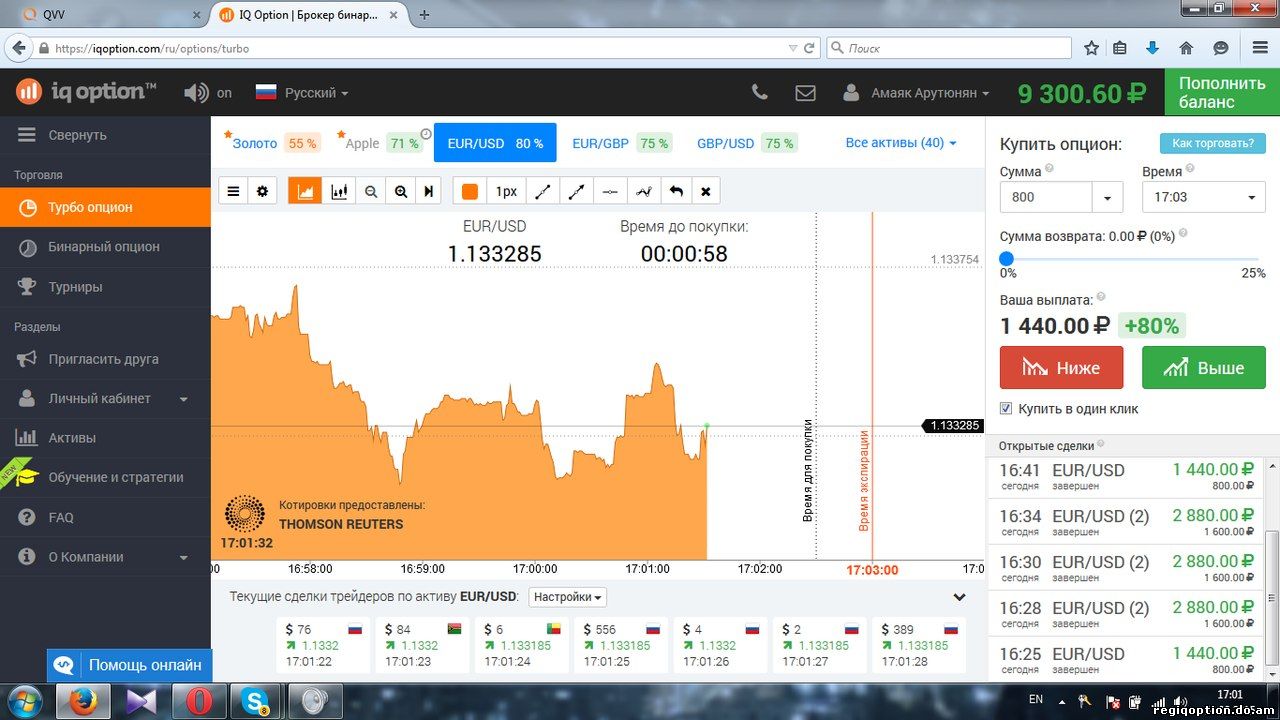Open the Помощь онлайн chat button
The width and height of the screenshot is (1280, 720).
click(129, 665)
